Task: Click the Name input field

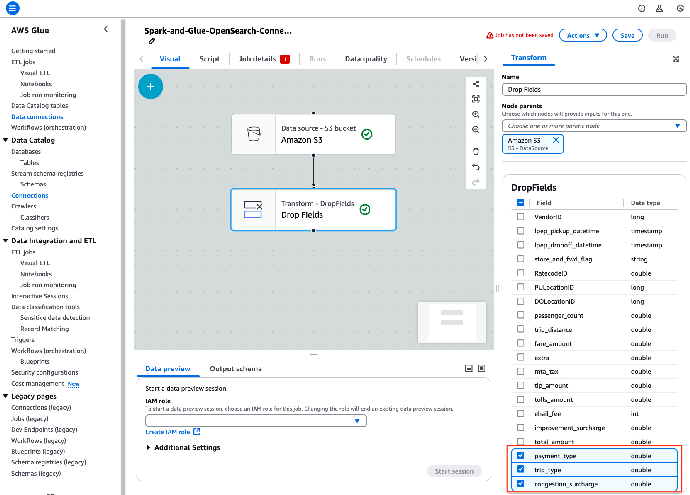Action: click(x=593, y=89)
